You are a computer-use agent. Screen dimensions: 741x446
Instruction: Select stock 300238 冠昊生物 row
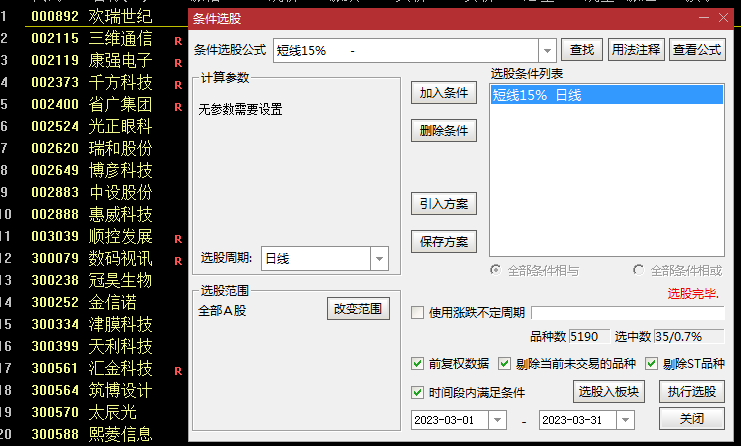pos(92,280)
